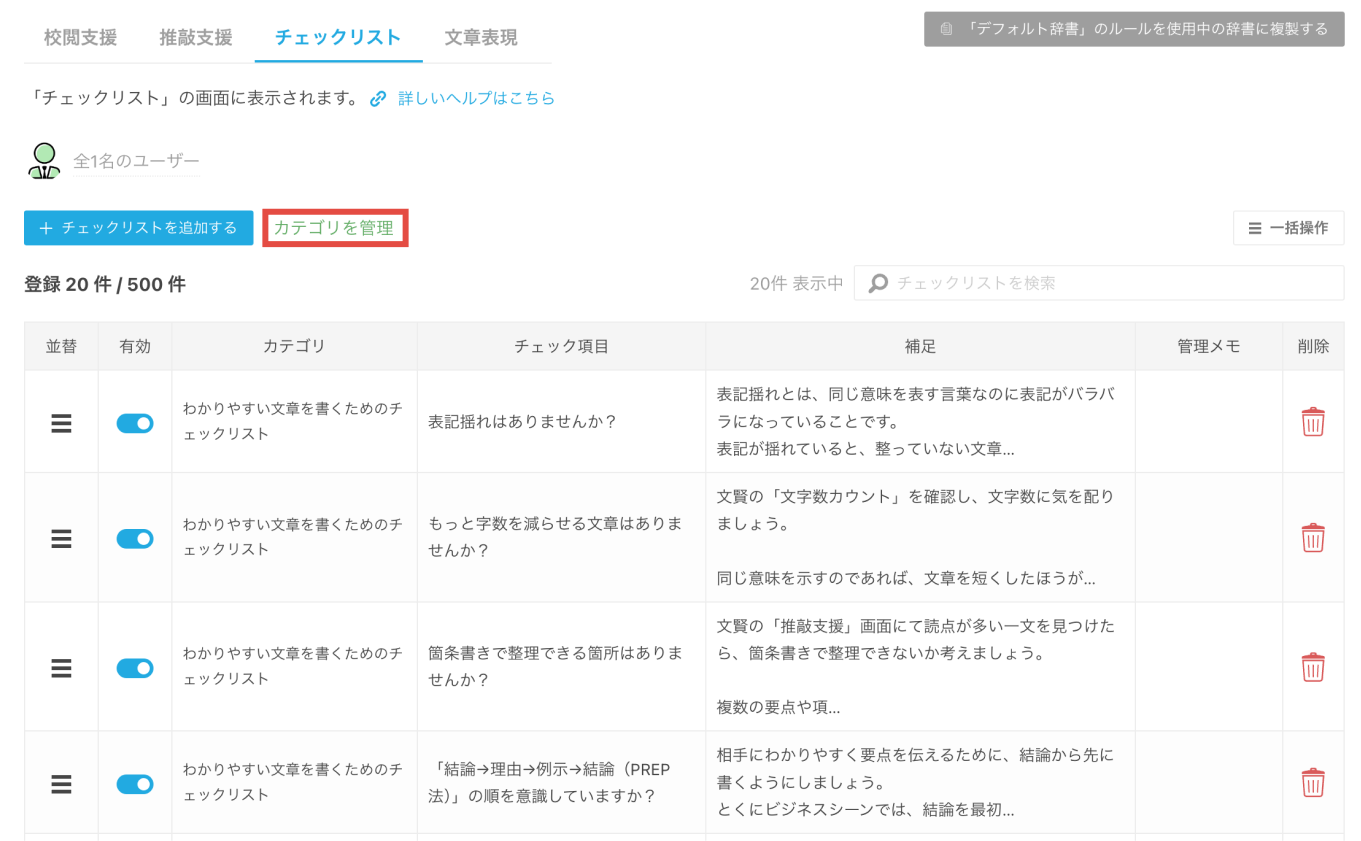
Task: Delete the もっと字数を減らせる row
Action: [x=1312, y=538]
